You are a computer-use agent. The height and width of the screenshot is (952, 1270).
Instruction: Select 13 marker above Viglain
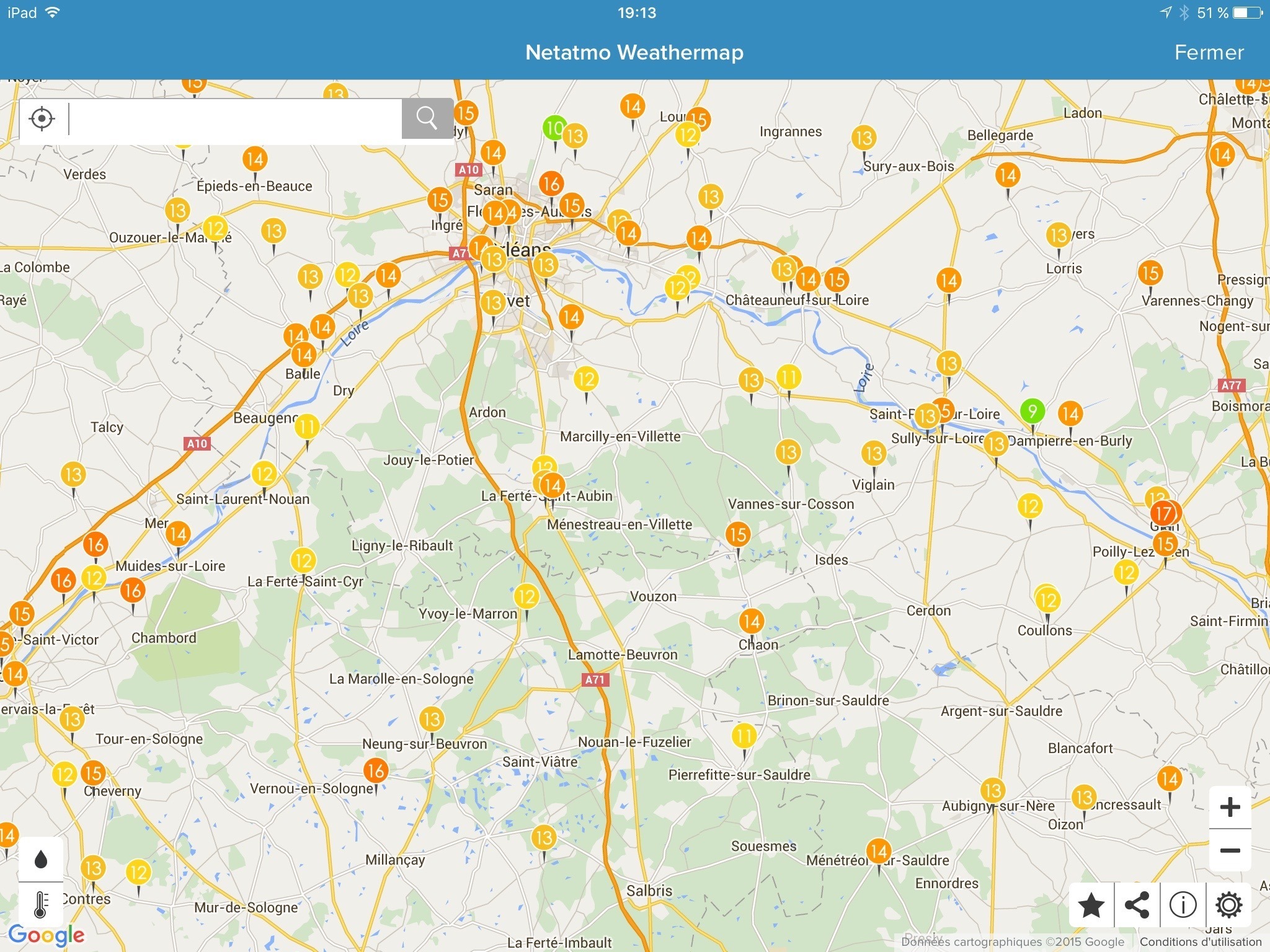pos(873,453)
